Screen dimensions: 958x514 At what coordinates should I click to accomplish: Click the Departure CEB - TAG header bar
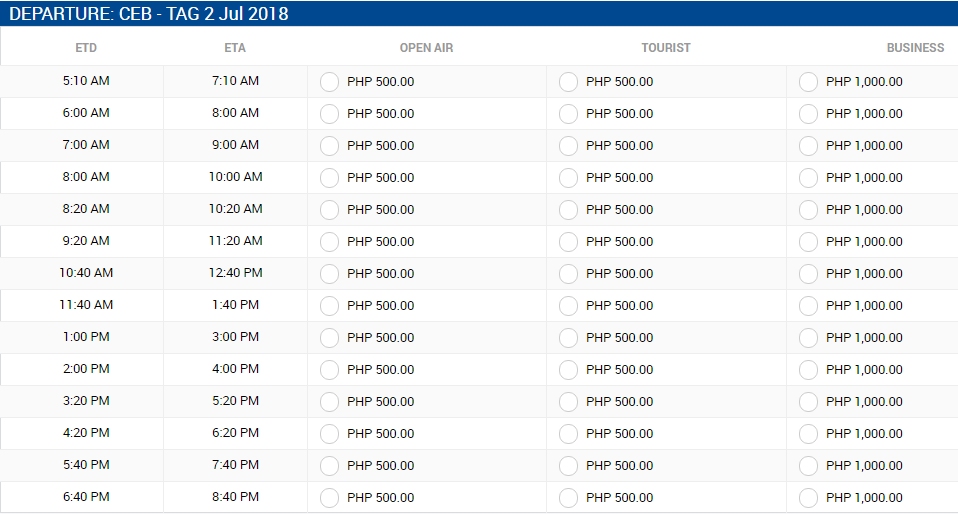point(479,13)
